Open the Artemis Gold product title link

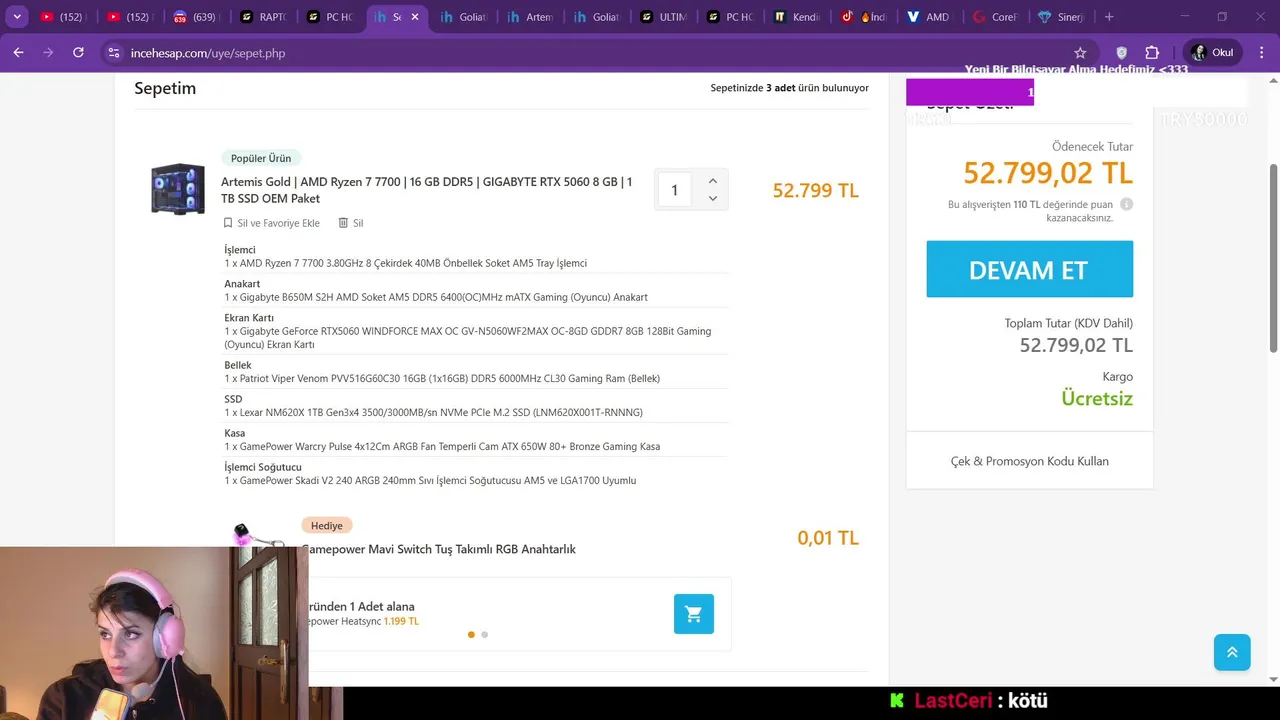point(426,190)
